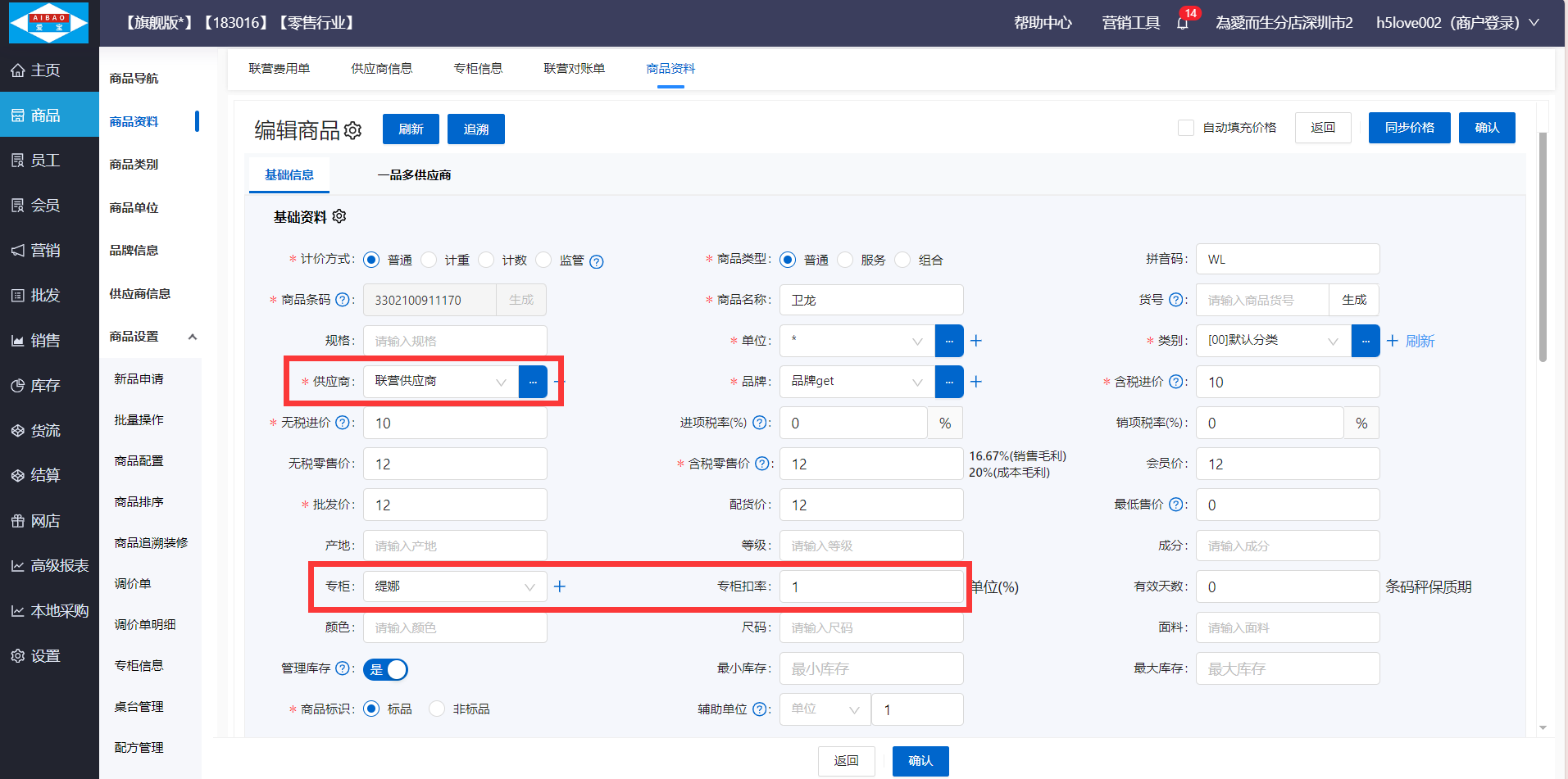Screen dimensions: 1568x779
Task: Enable the 自动填充价格 checkbox
Action: coord(1185,128)
